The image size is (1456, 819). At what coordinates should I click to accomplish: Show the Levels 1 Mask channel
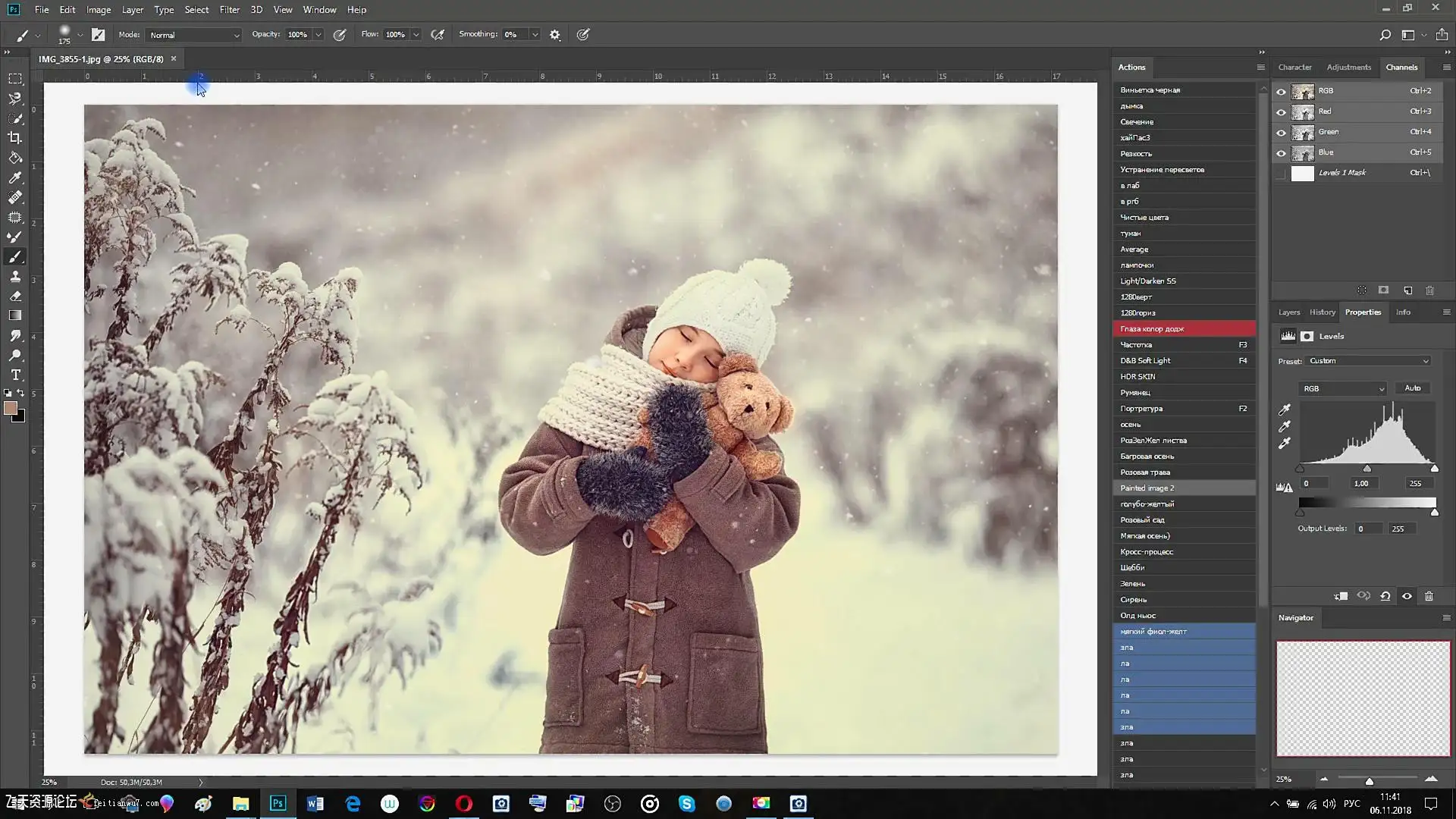pos(1281,173)
